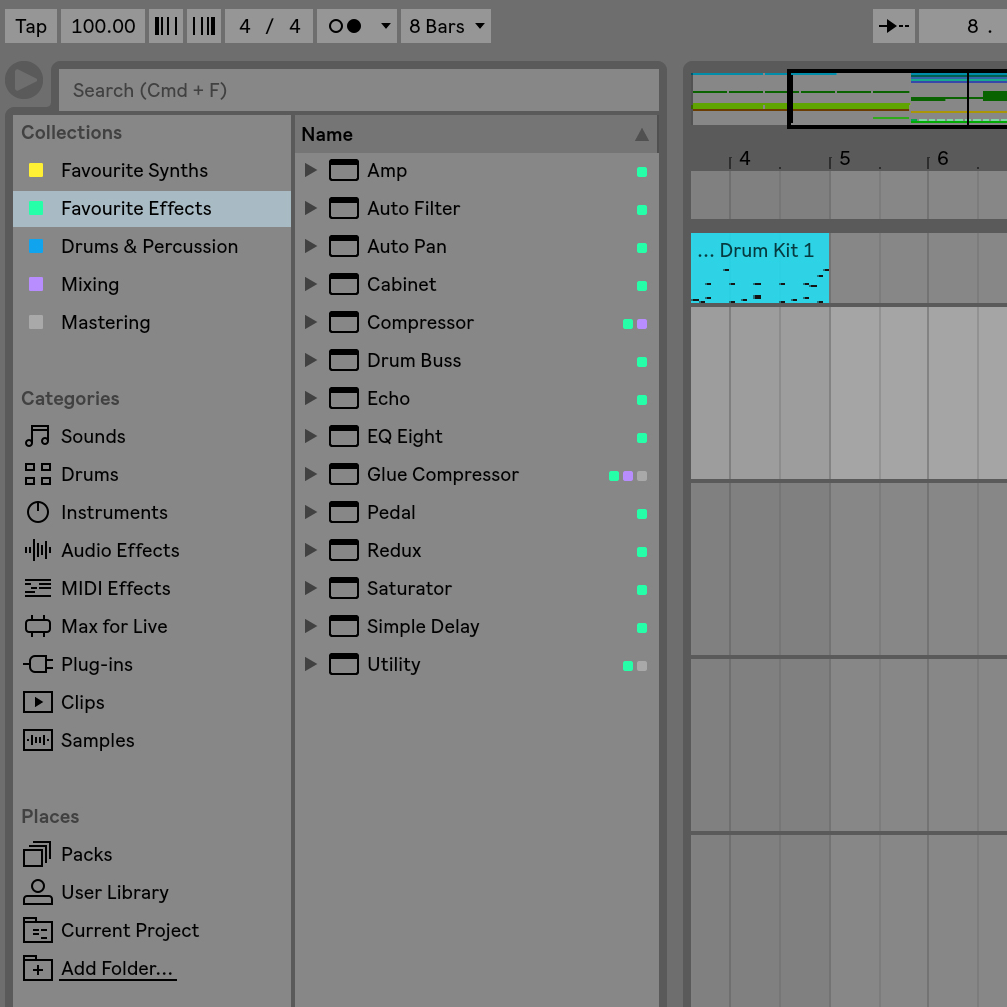Image resolution: width=1007 pixels, height=1007 pixels.
Task: Select the Mixing collection
Action: [152, 285]
